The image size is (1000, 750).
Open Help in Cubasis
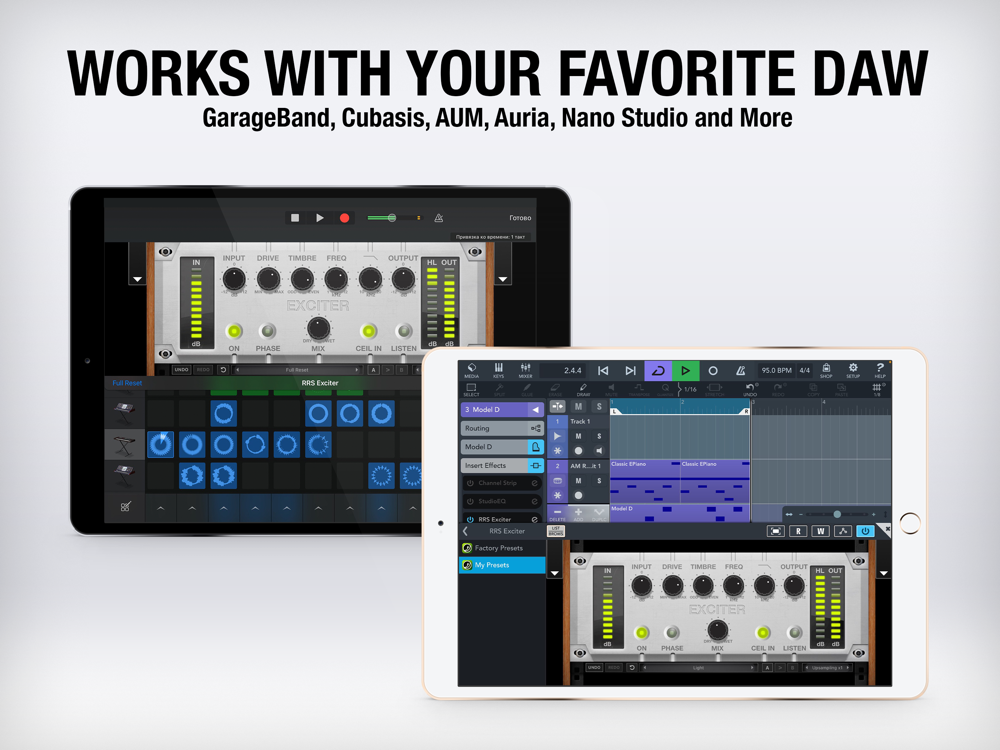coord(880,370)
